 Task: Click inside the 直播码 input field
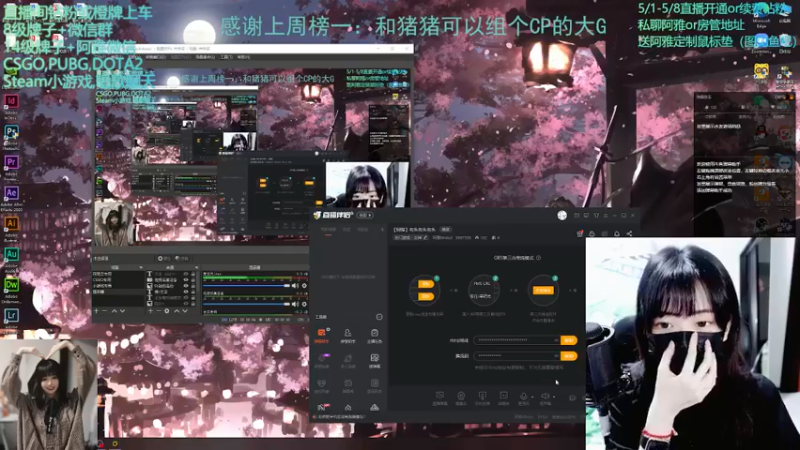pyautogui.click(x=517, y=356)
